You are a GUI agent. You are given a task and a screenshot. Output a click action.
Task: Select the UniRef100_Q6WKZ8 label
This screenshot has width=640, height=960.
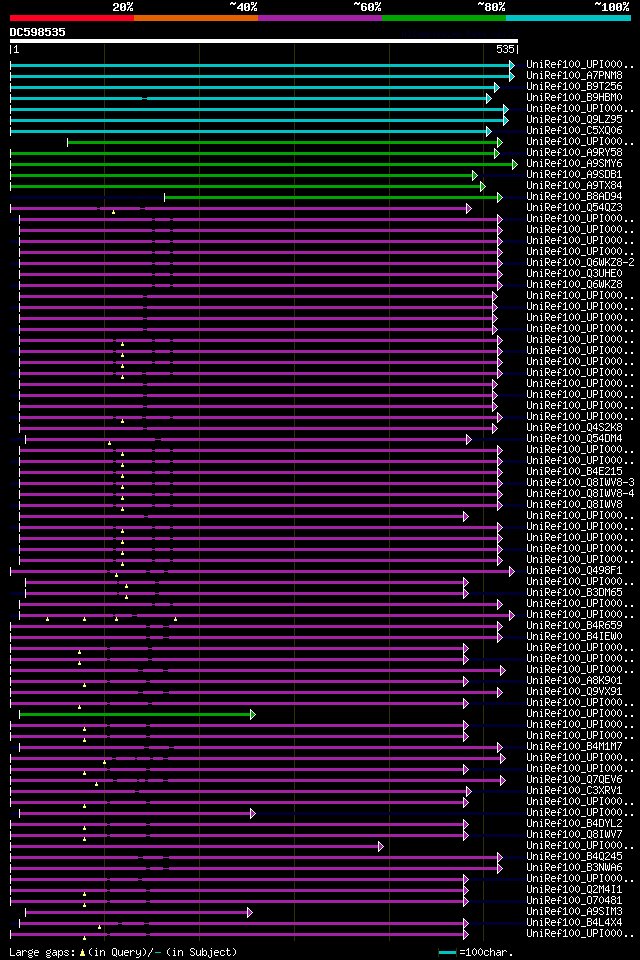pos(574,285)
